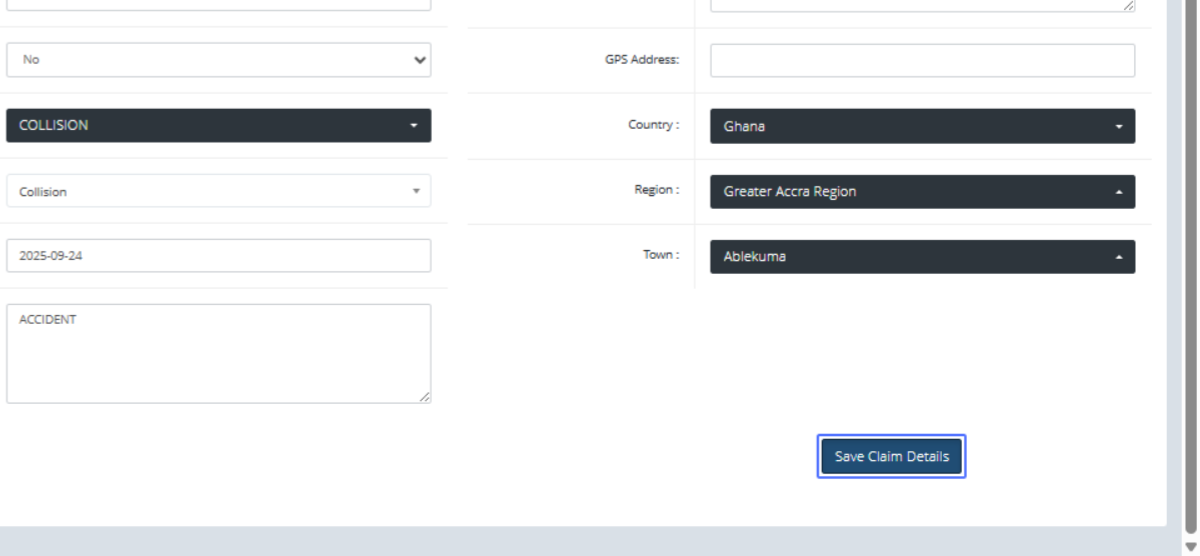Image resolution: width=1200 pixels, height=556 pixels.
Task: Grab the ACCIDENT text area resize handle
Action: point(425,397)
